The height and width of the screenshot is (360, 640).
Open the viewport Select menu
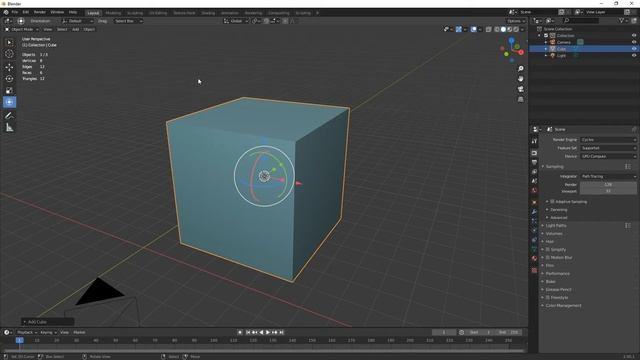62,29
